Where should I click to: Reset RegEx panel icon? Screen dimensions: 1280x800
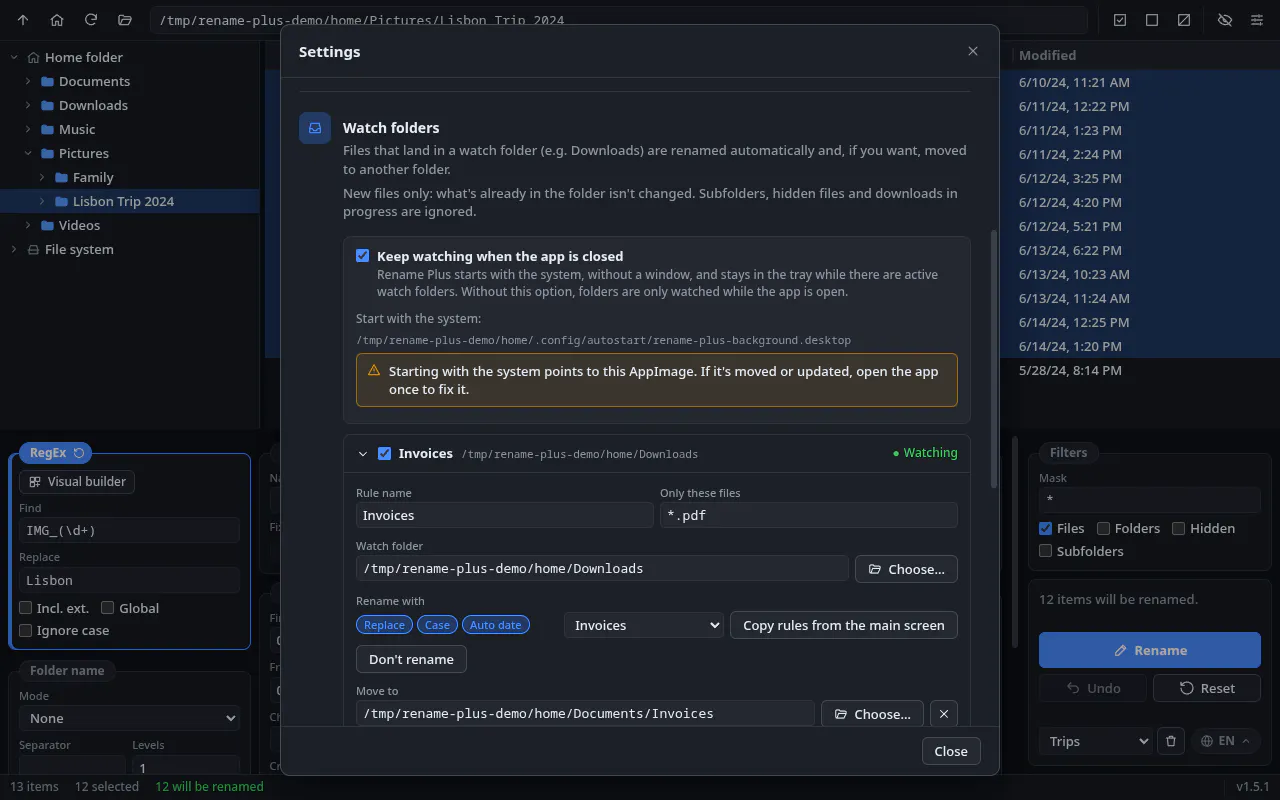click(79, 453)
